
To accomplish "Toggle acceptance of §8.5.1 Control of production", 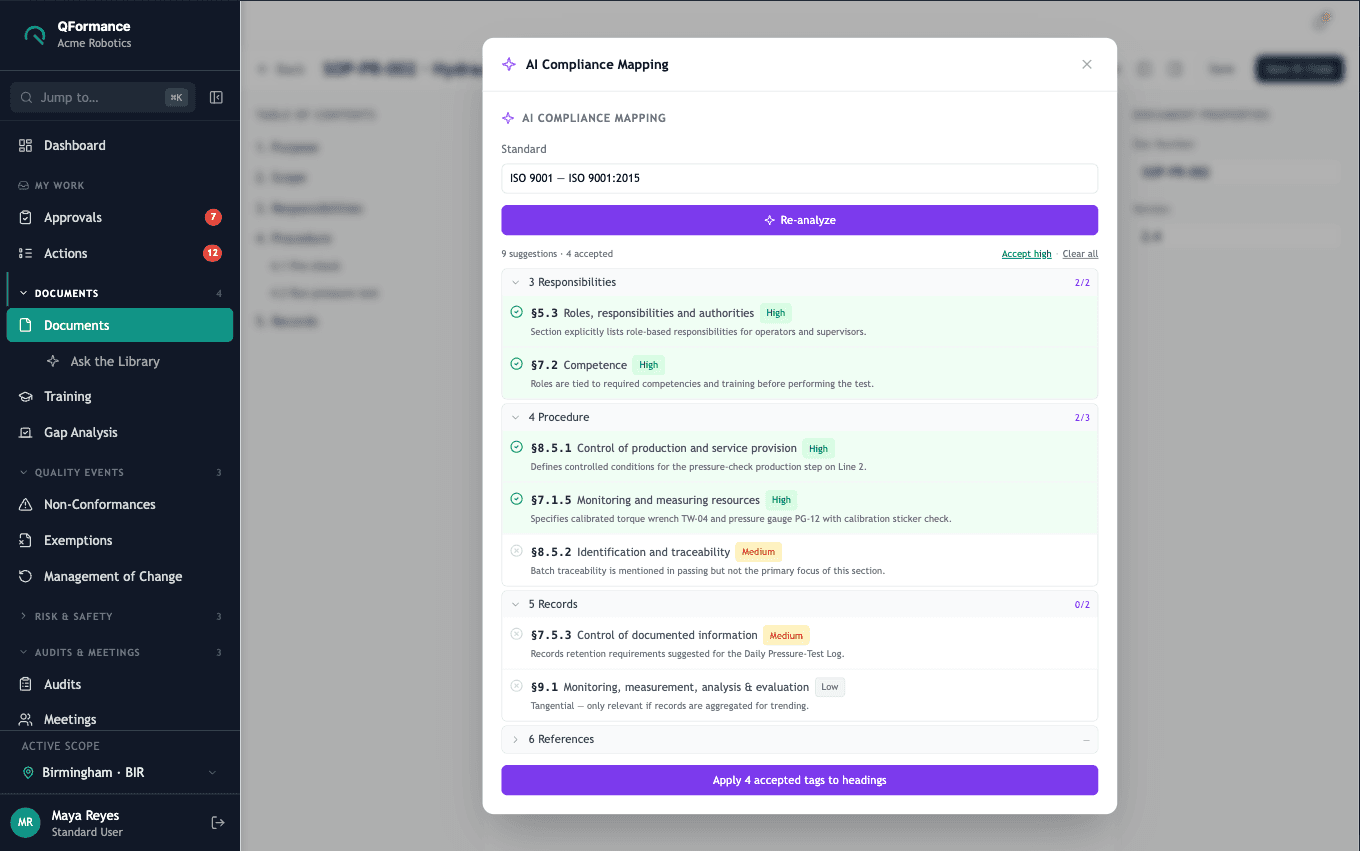I will pos(516,447).
